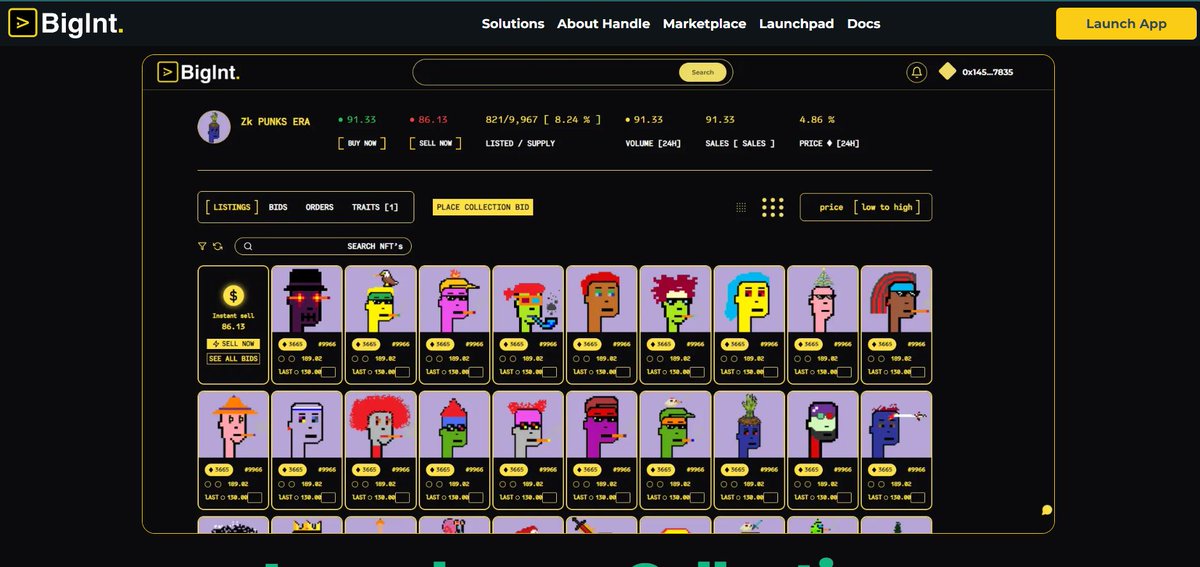The image size is (1200, 567).
Task: Switch to the small dotted grid view
Action: 741,207
